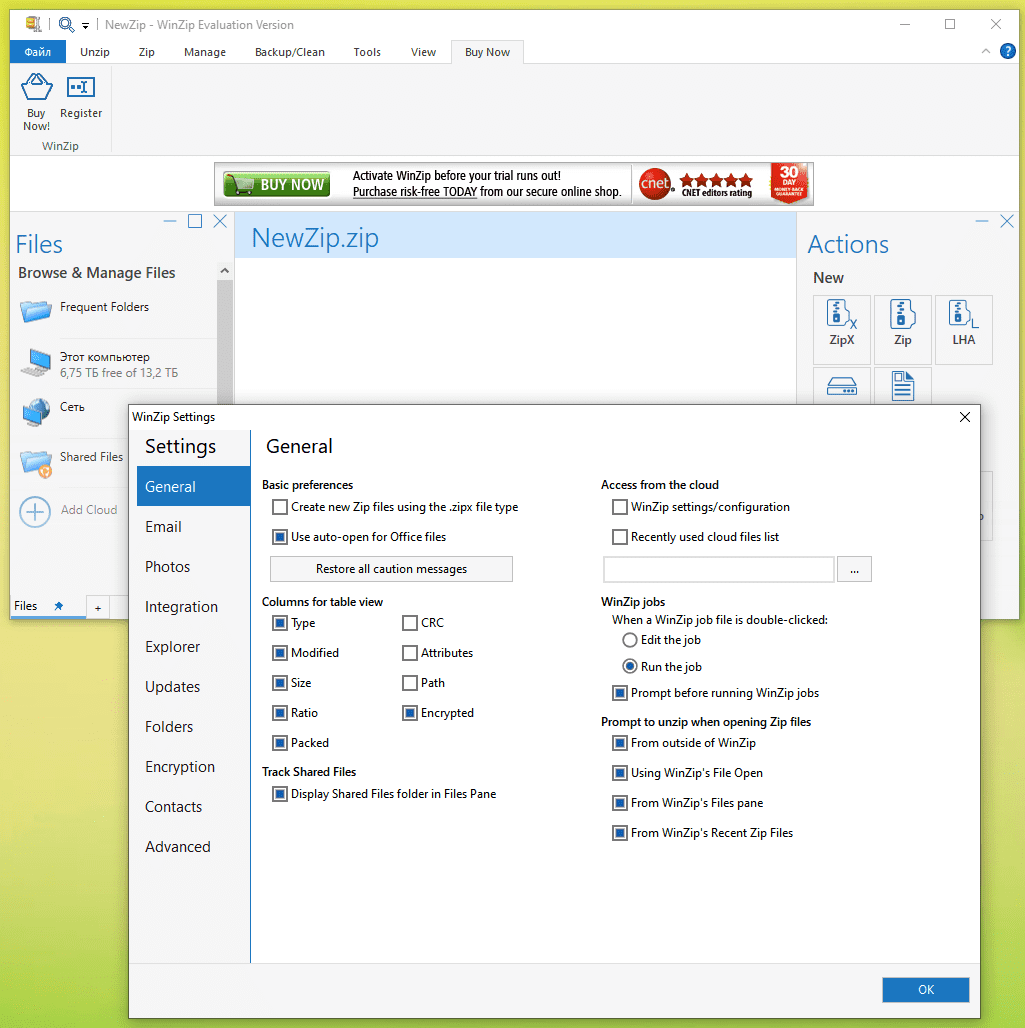Enable the Attributes column checkbox

pos(410,653)
